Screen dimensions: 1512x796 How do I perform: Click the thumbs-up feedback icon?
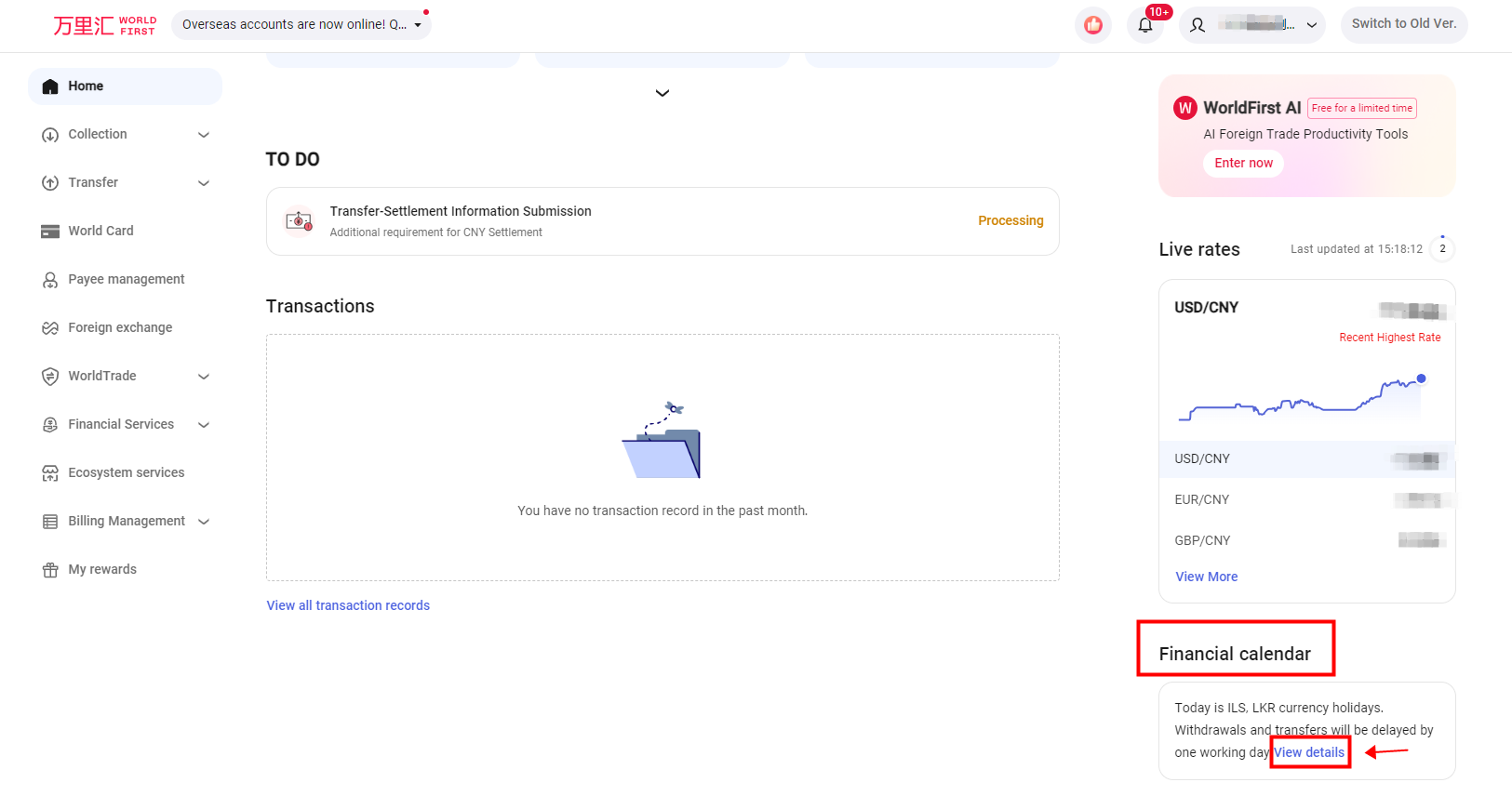[x=1093, y=25]
